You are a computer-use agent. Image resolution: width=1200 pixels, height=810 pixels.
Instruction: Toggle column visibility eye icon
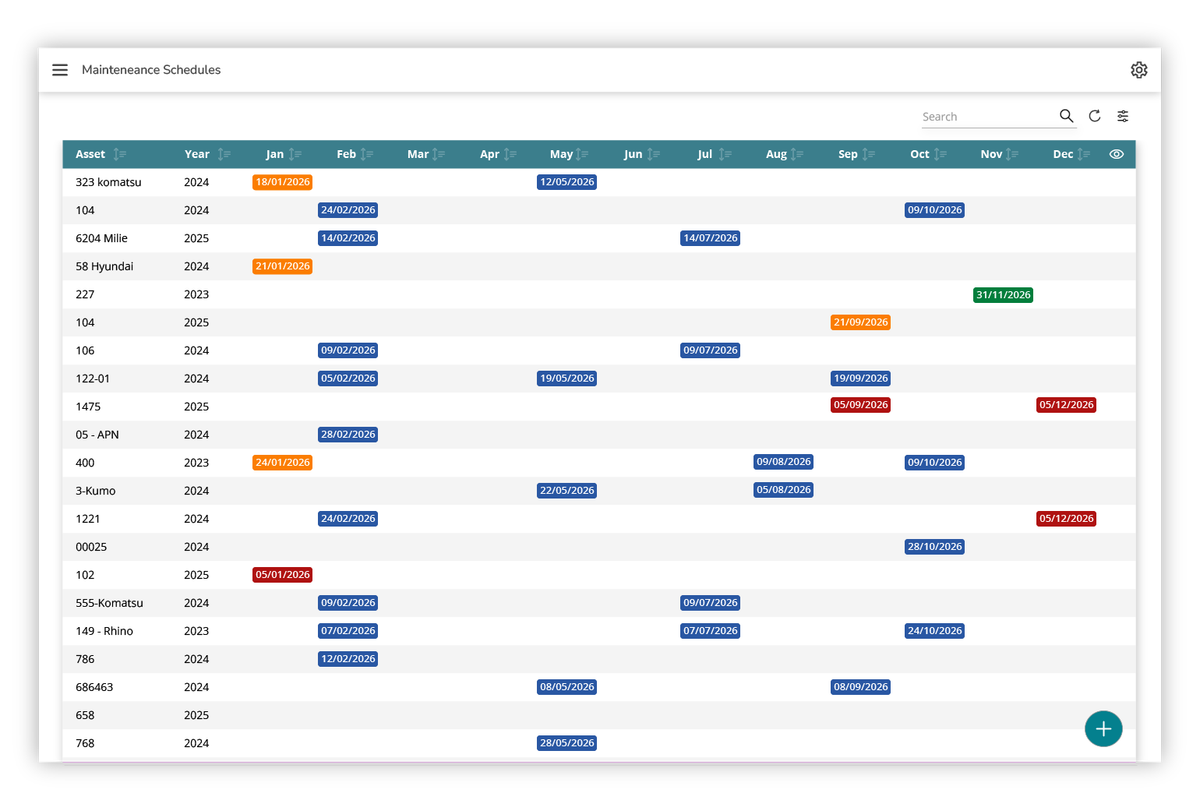1117,154
